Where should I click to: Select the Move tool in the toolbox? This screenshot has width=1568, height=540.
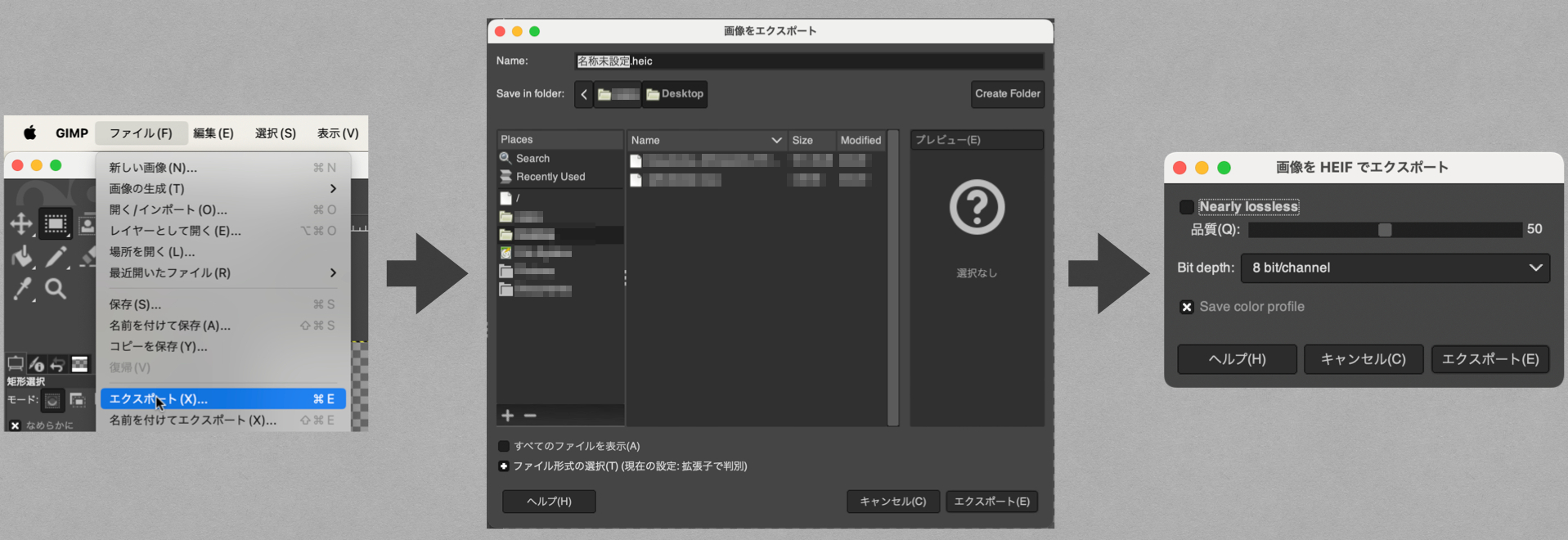21,223
